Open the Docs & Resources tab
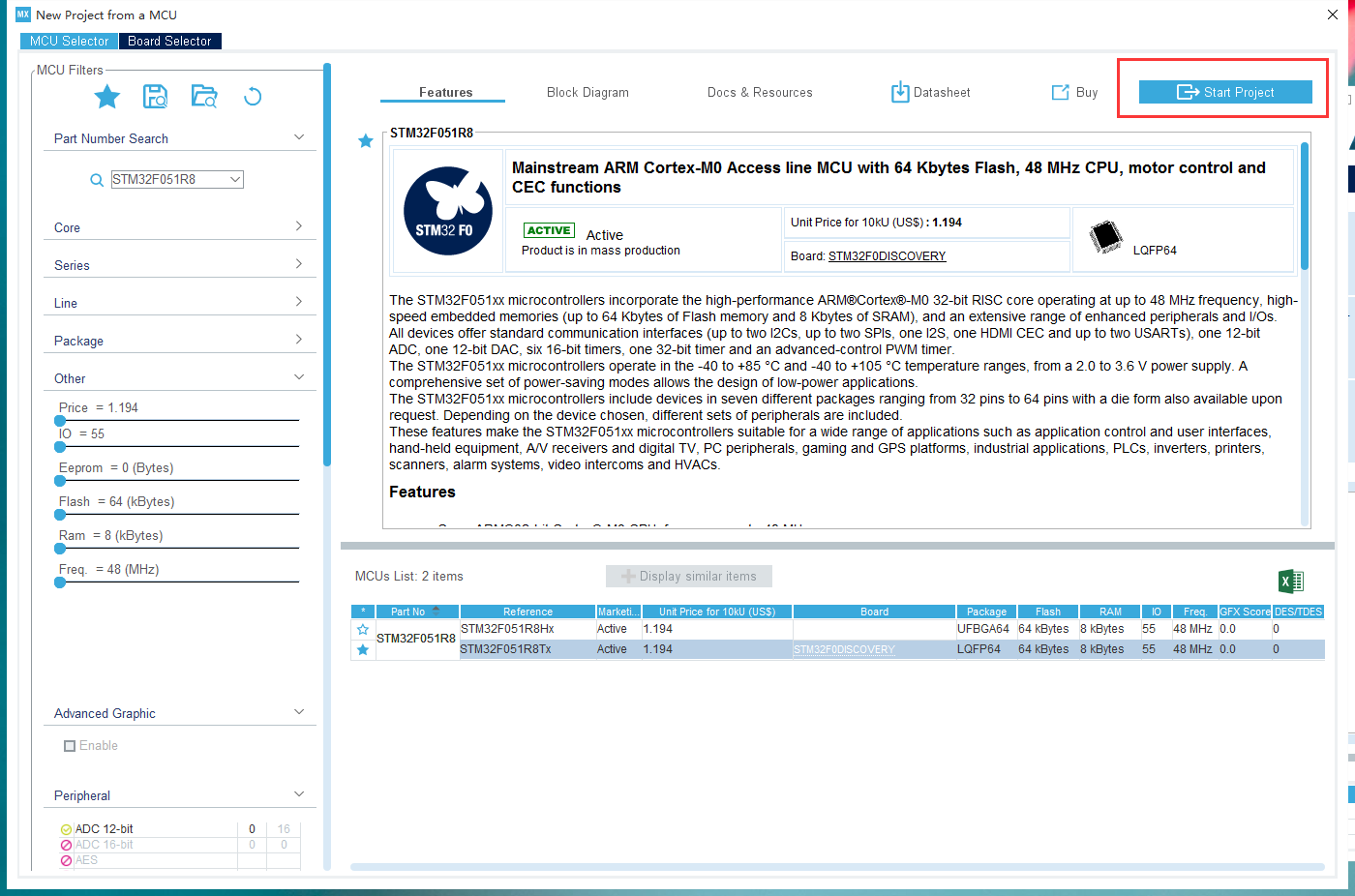1355x896 pixels. (760, 93)
